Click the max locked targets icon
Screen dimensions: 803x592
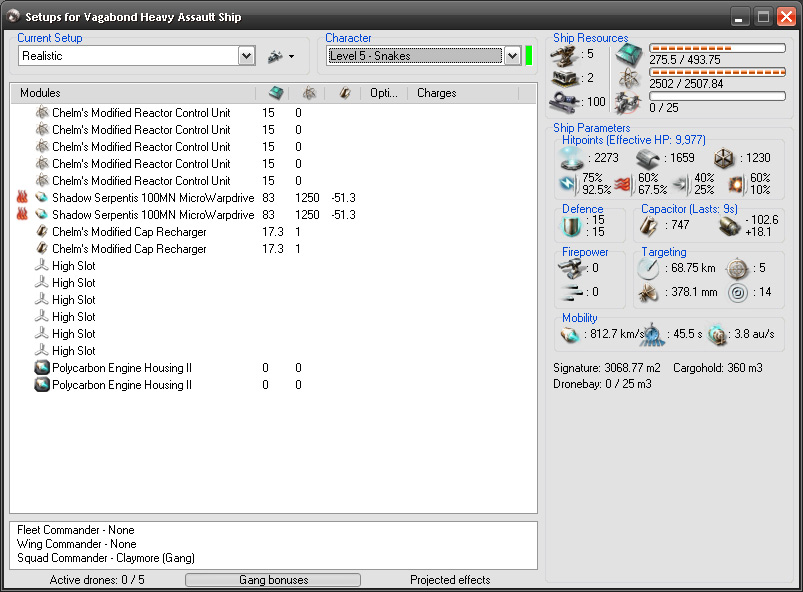[738, 268]
